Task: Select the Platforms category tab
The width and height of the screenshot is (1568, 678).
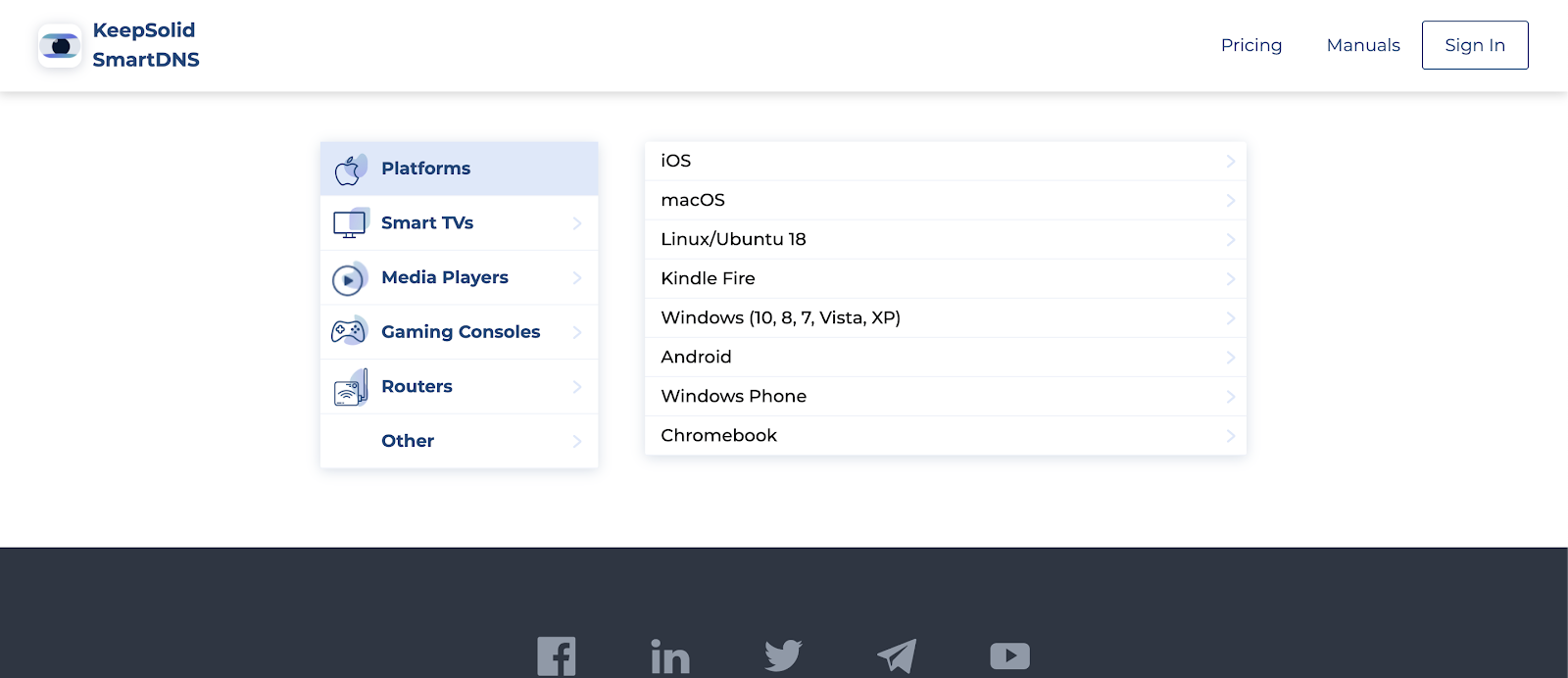Action: pos(459,169)
